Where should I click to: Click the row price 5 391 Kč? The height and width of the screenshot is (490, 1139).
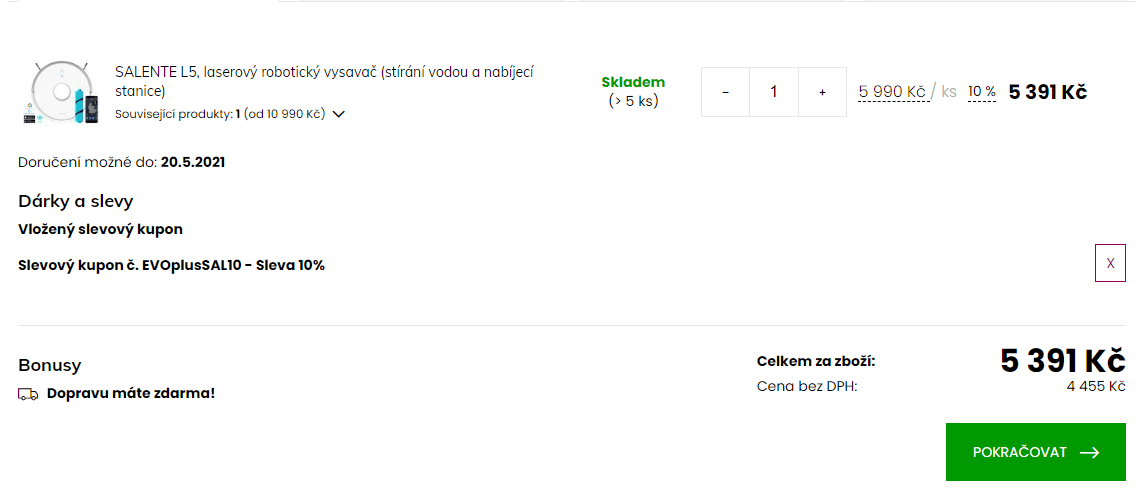point(1047,92)
